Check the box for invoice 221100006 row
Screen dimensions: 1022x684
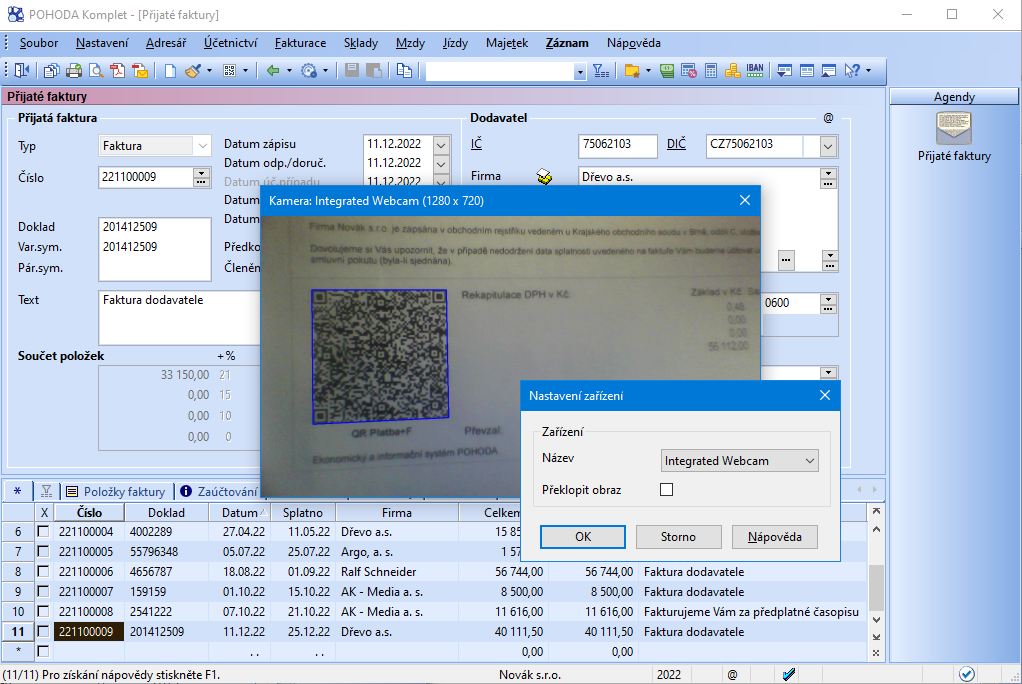point(43,572)
